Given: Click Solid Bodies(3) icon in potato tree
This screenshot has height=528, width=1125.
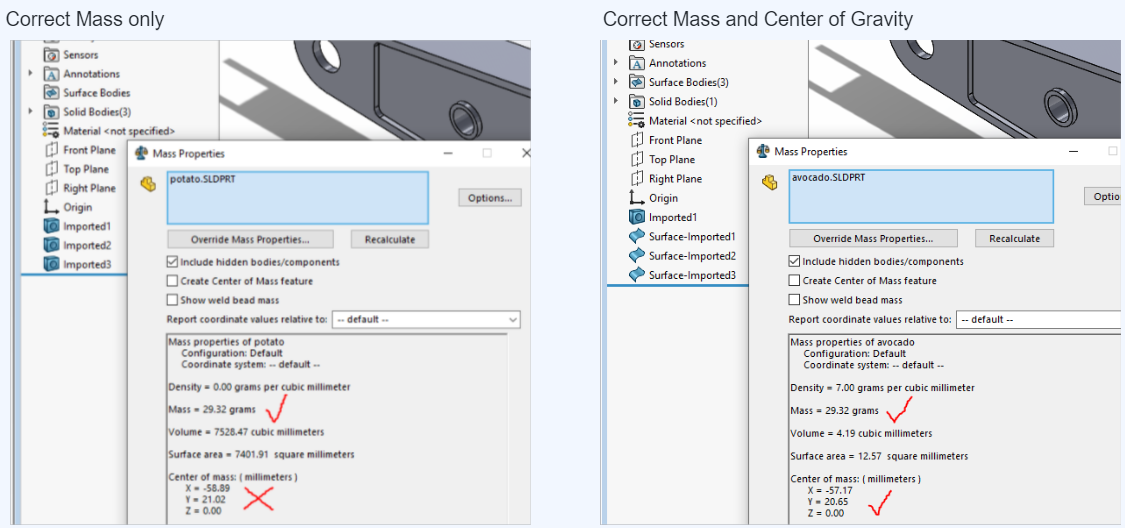Looking at the screenshot, I should click(x=51, y=112).
